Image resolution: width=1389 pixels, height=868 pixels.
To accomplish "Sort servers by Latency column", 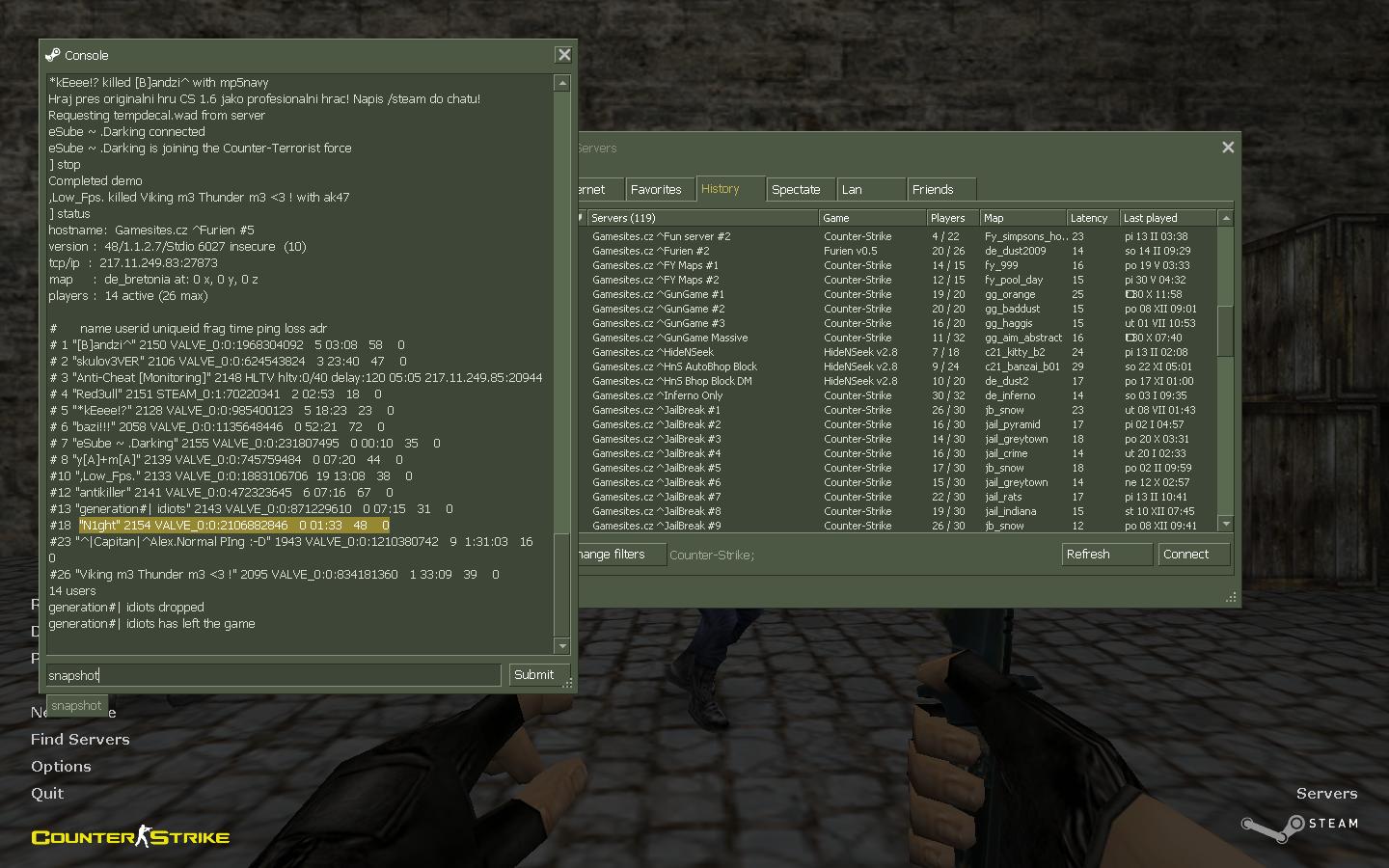I will (x=1090, y=218).
